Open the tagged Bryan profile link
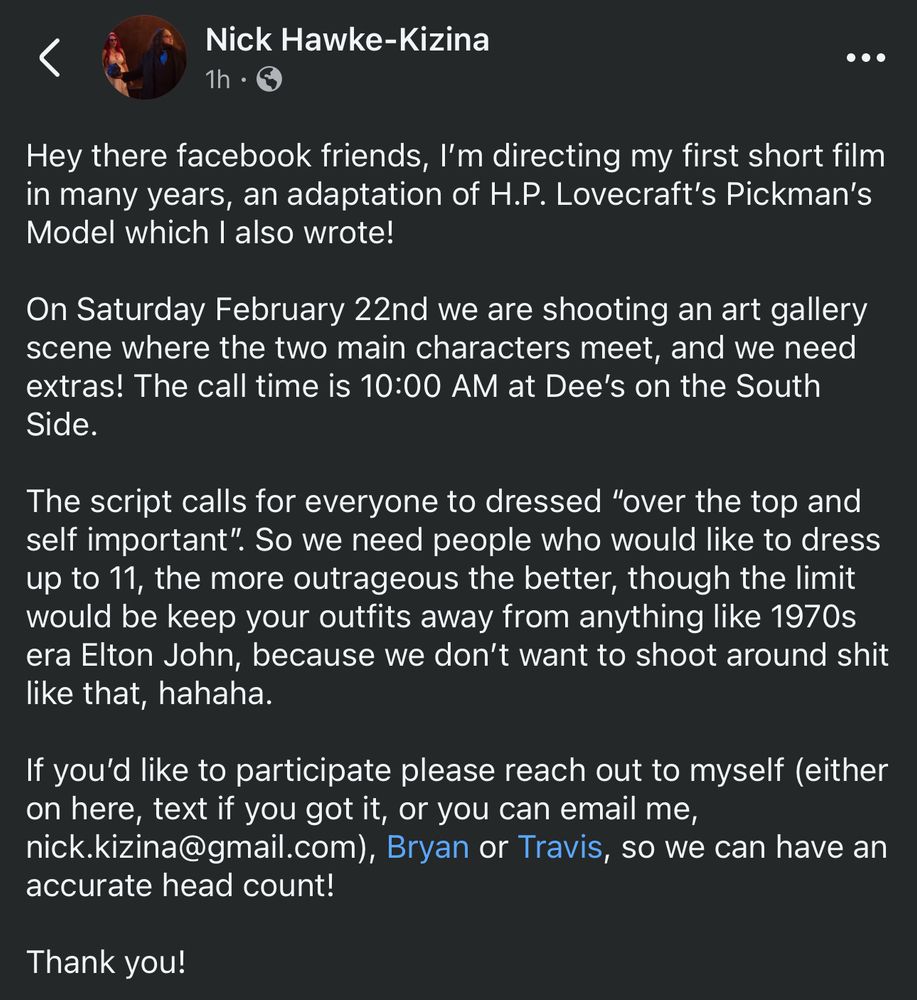Image resolution: width=917 pixels, height=1000 pixels. (x=428, y=847)
